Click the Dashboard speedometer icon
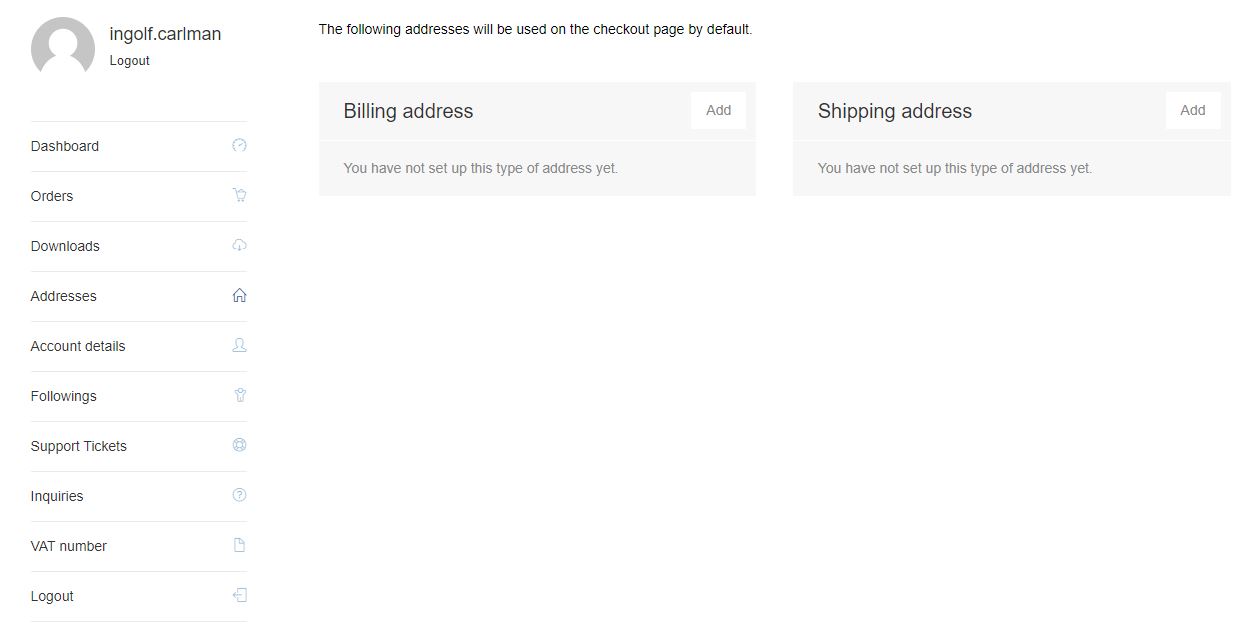 (239, 146)
